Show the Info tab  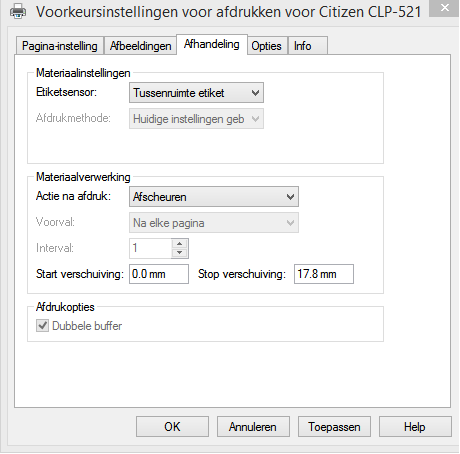[x=307, y=46]
